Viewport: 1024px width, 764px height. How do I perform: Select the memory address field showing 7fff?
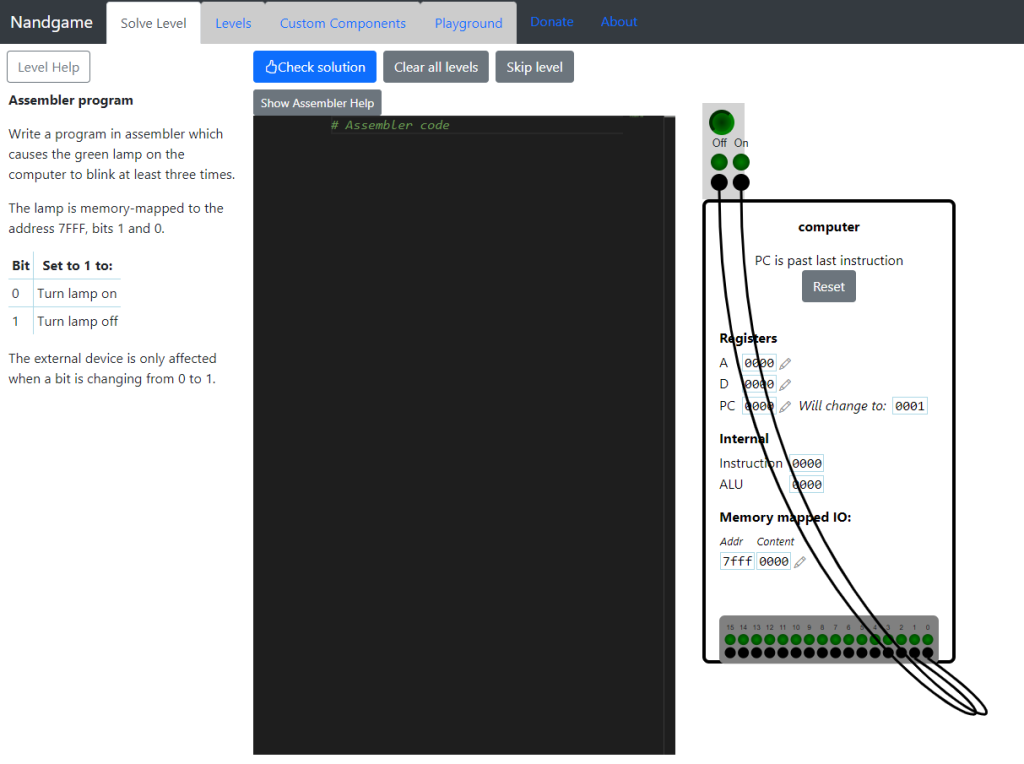(737, 562)
